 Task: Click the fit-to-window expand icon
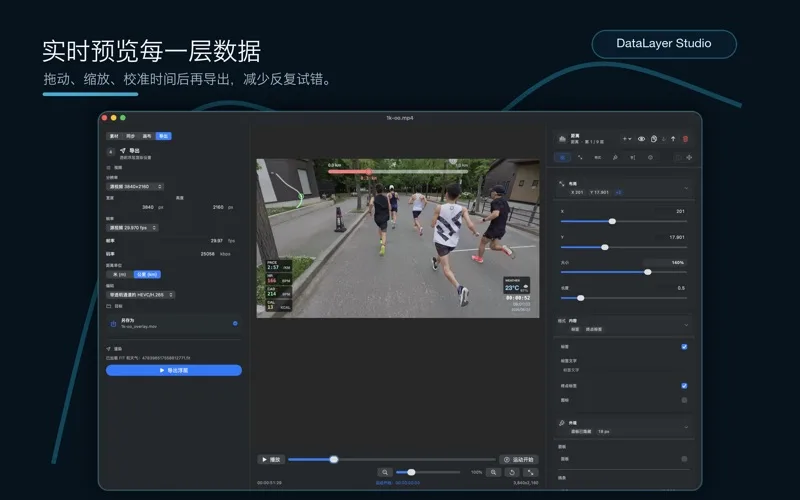531,472
